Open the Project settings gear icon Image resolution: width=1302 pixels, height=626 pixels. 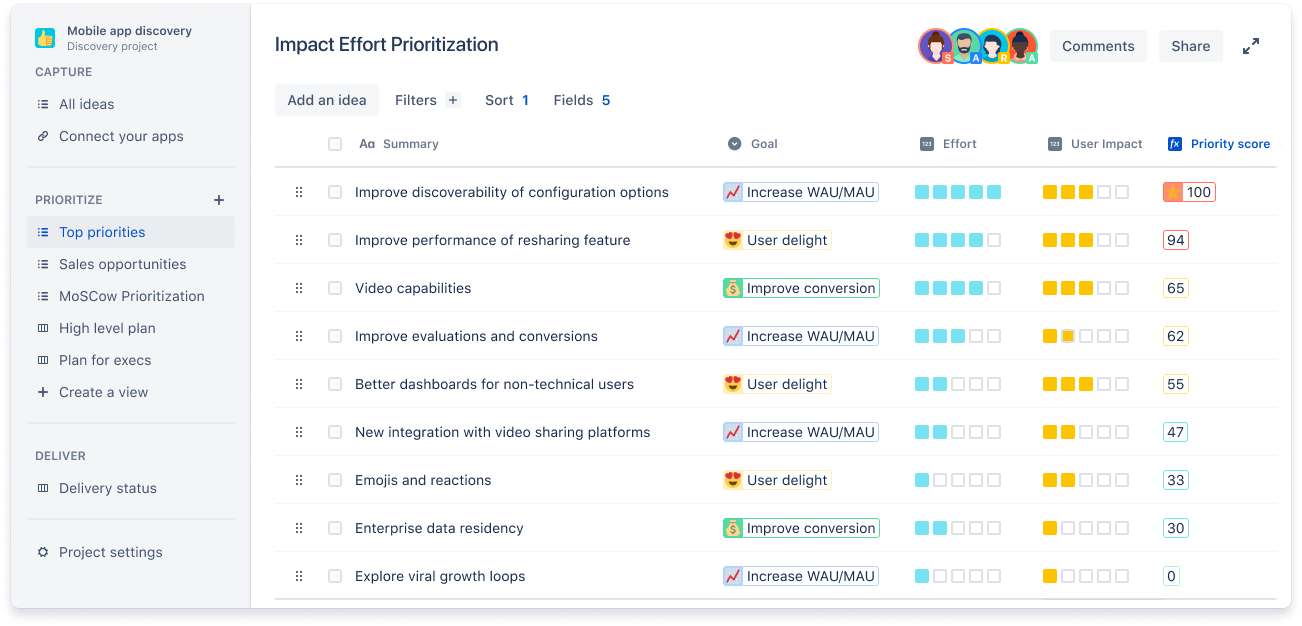pyautogui.click(x=42, y=551)
